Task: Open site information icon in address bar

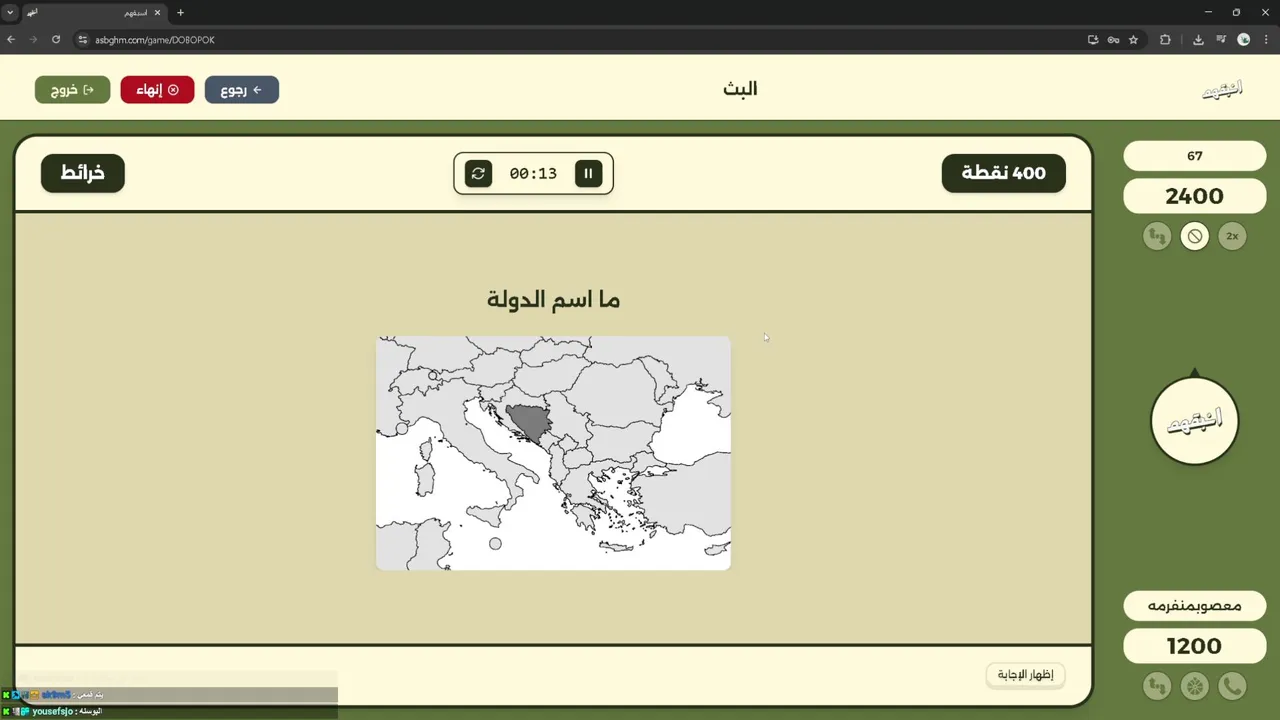Action: pyautogui.click(x=83, y=40)
